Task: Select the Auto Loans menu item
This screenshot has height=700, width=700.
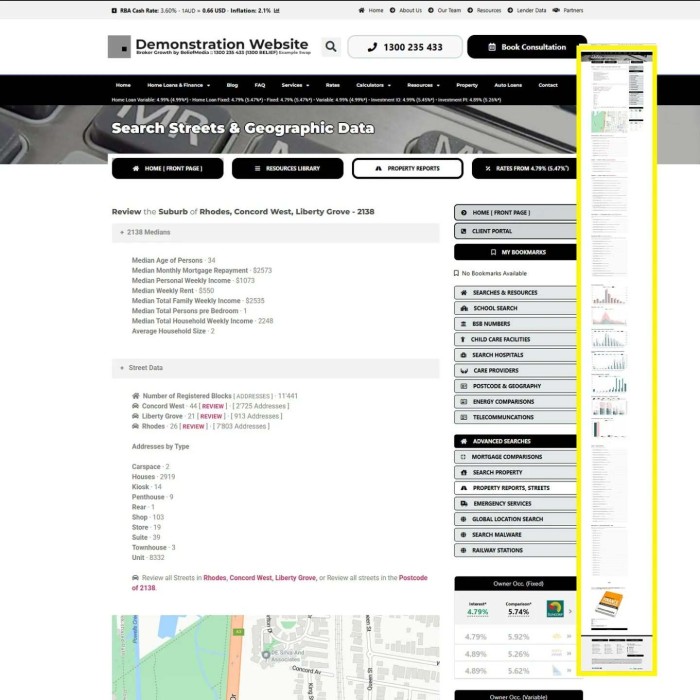Action: 508,85
